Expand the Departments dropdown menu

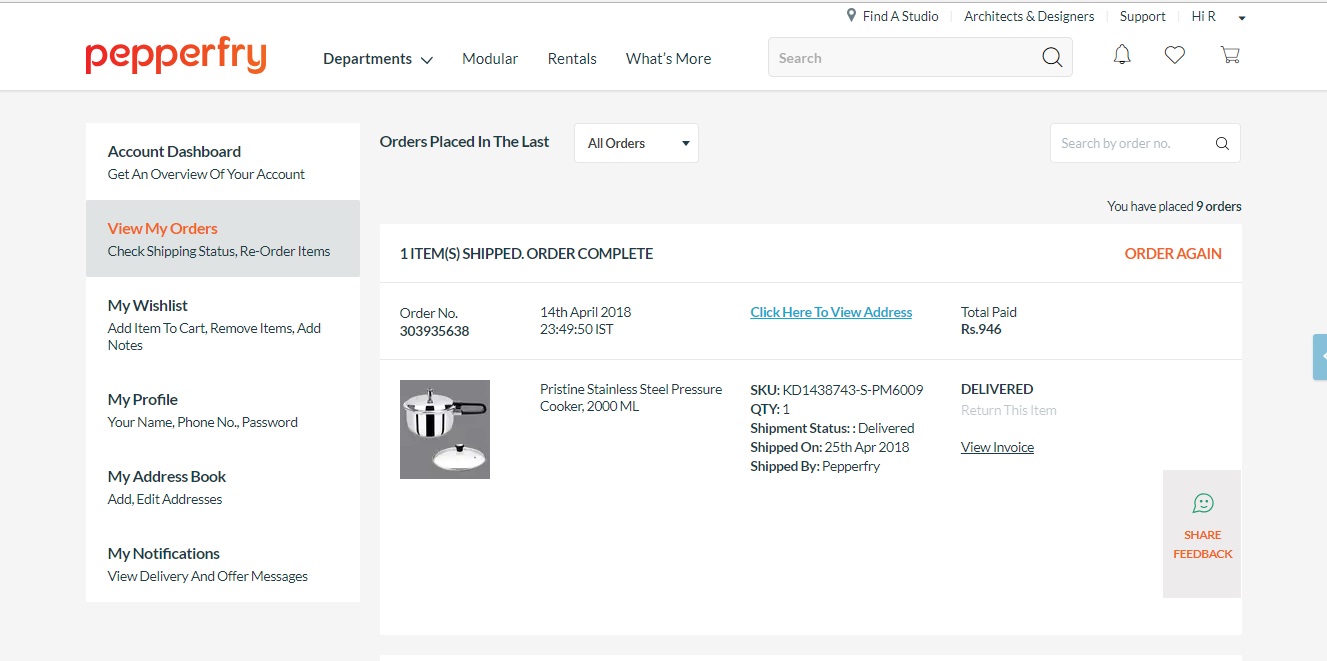[x=377, y=59]
